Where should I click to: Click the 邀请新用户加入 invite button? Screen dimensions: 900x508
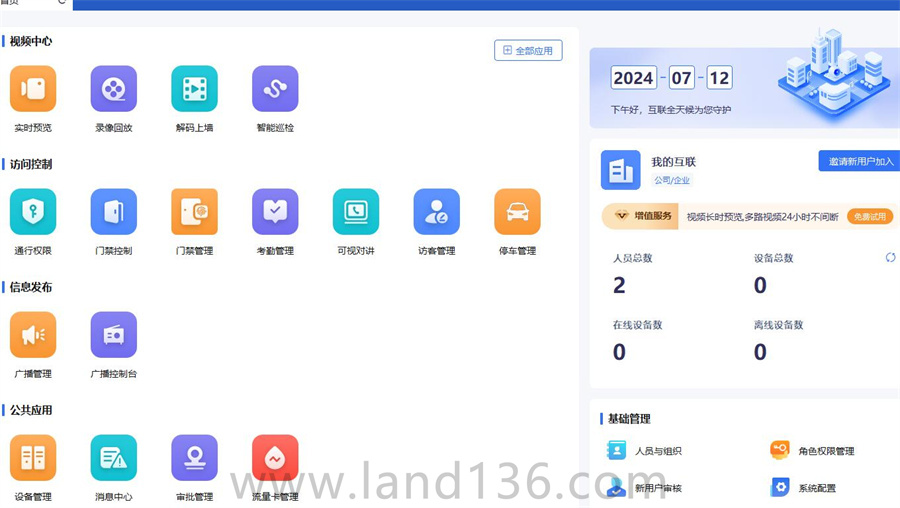pyautogui.click(x=860, y=161)
